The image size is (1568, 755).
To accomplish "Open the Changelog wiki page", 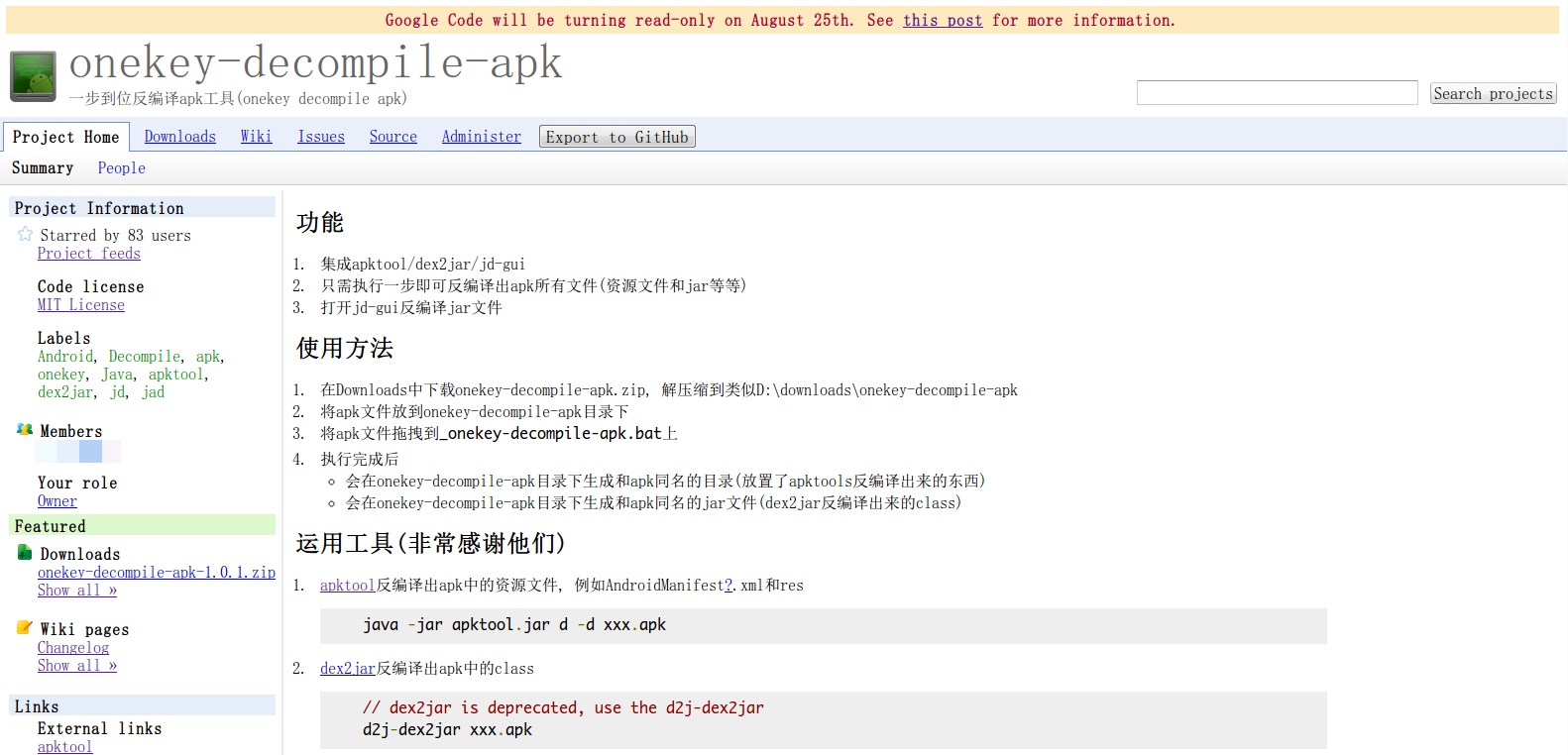I will pos(73,648).
